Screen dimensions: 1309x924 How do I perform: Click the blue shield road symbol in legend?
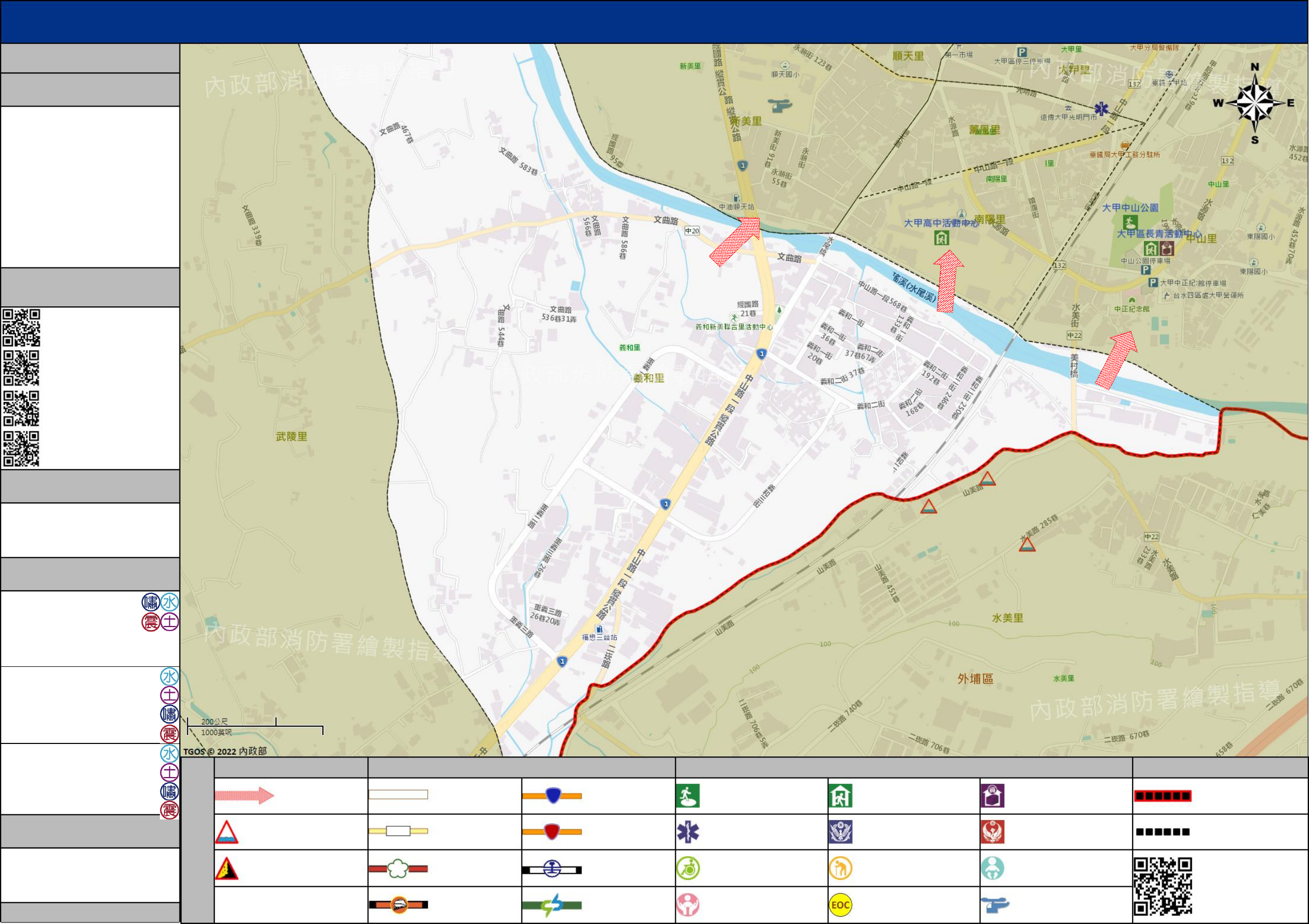(552, 795)
